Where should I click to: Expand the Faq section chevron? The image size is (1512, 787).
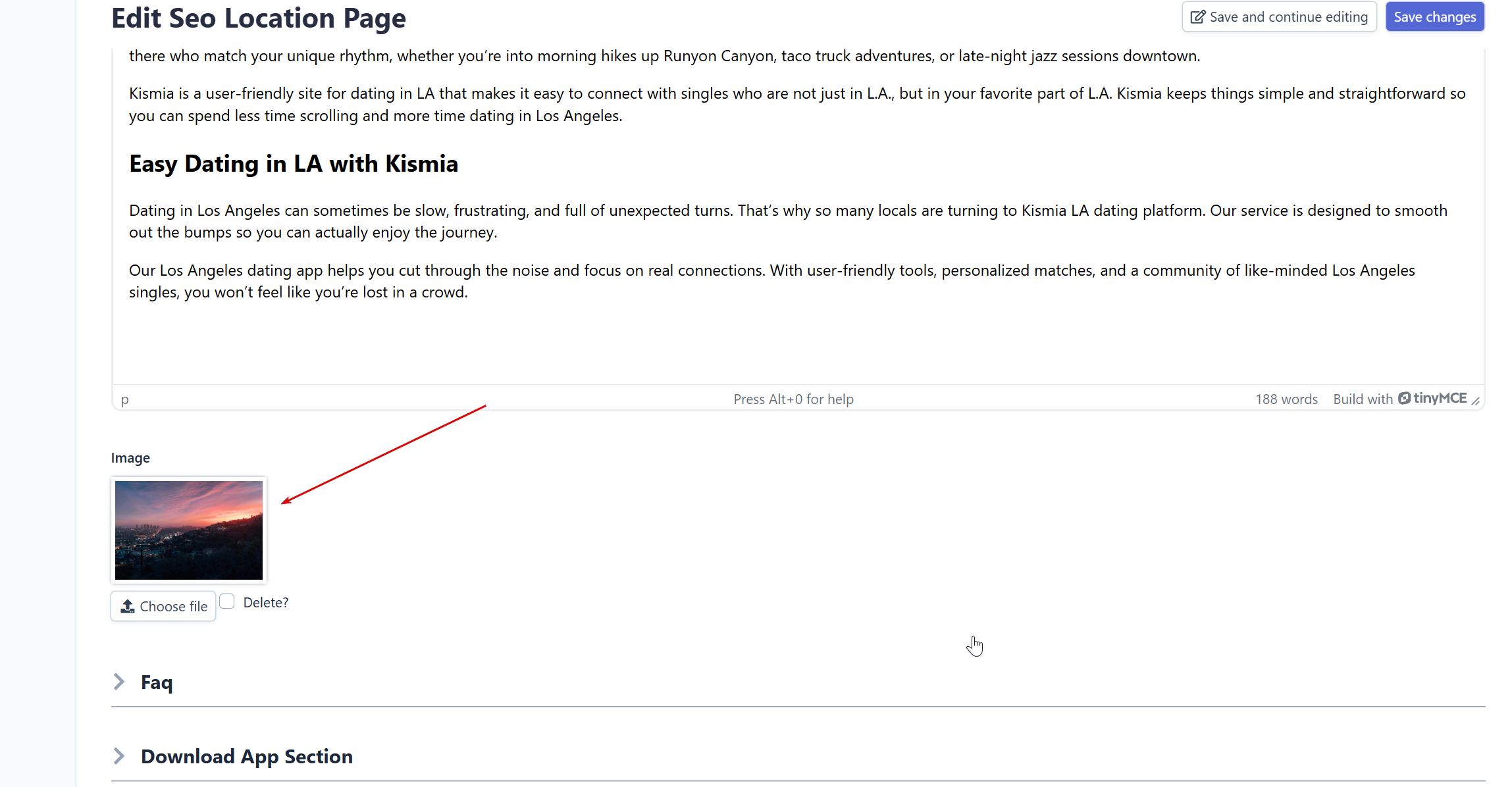(119, 682)
